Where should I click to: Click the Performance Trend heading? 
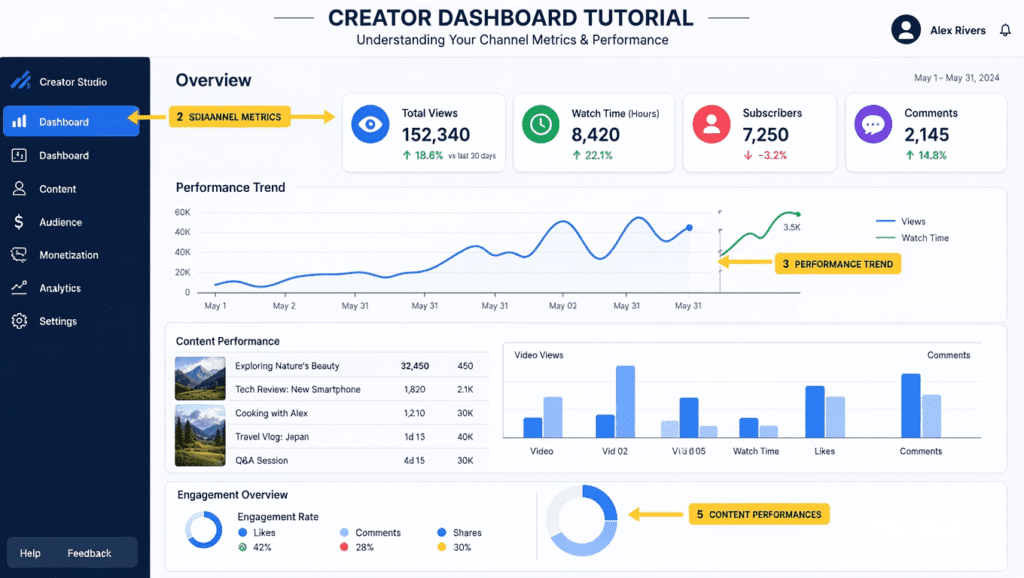[231, 187]
